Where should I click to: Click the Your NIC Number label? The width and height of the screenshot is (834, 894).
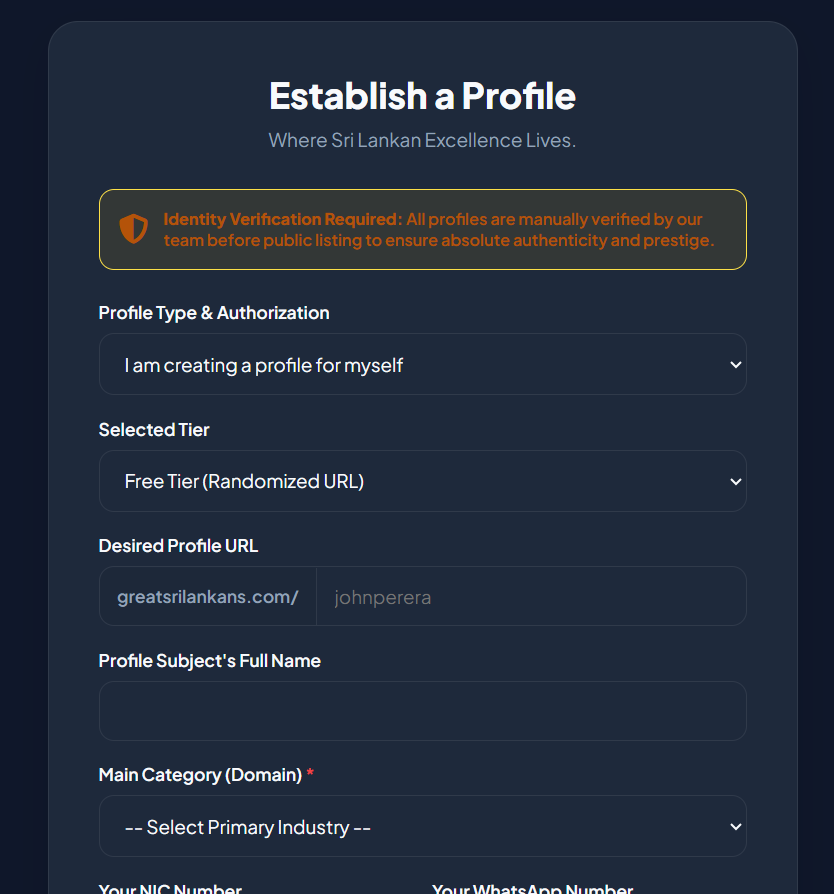click(170, 888)
